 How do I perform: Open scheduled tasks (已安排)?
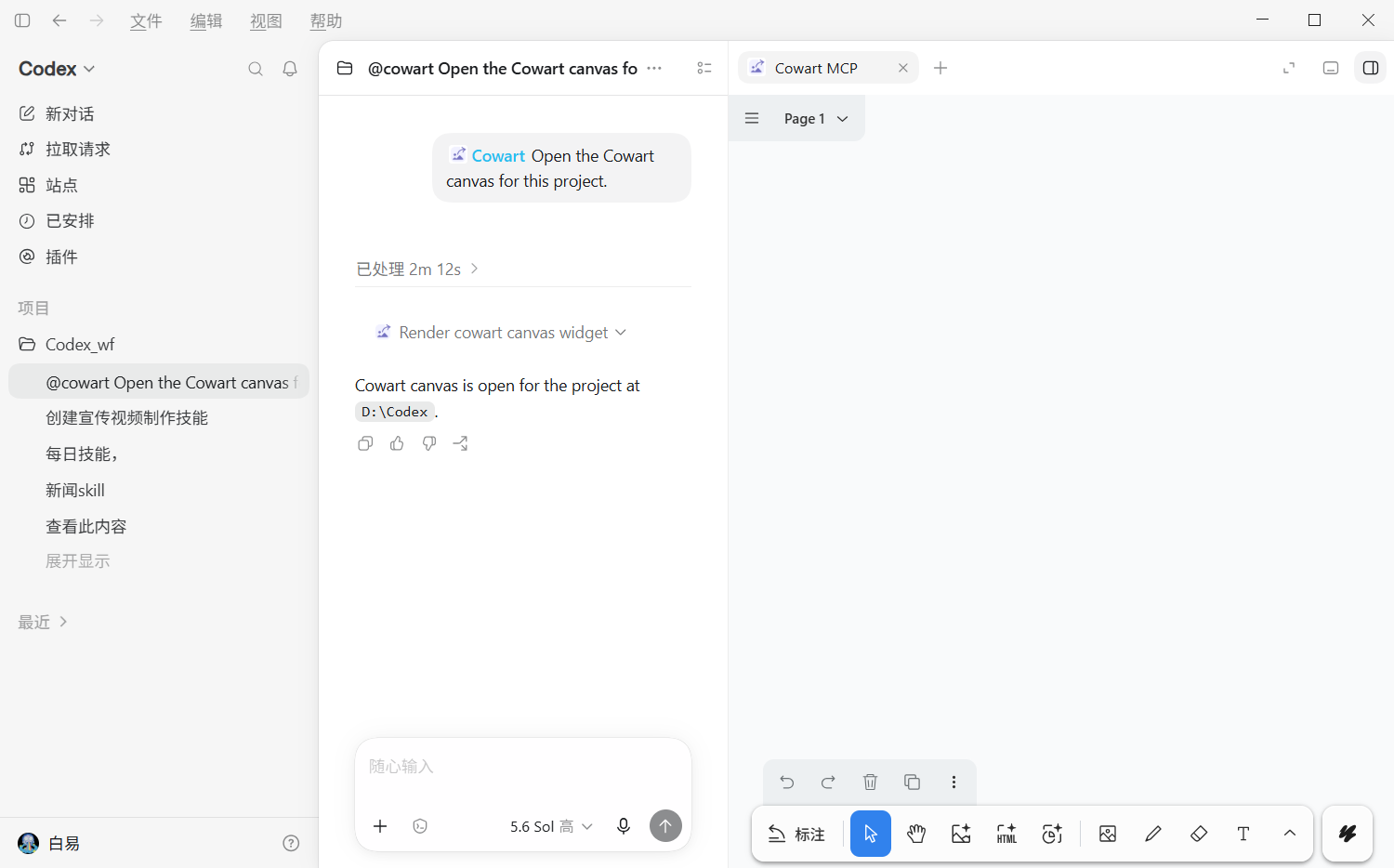coord(159,220)
